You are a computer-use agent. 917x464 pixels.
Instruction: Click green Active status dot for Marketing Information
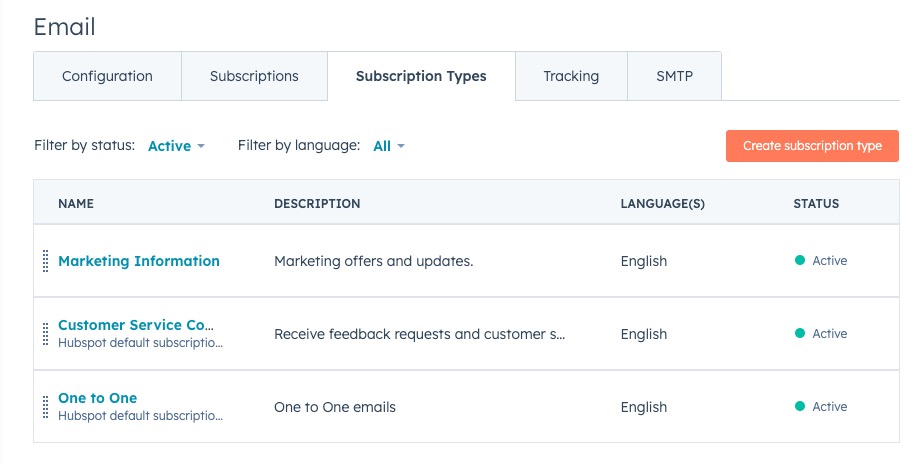coord(799,261)
